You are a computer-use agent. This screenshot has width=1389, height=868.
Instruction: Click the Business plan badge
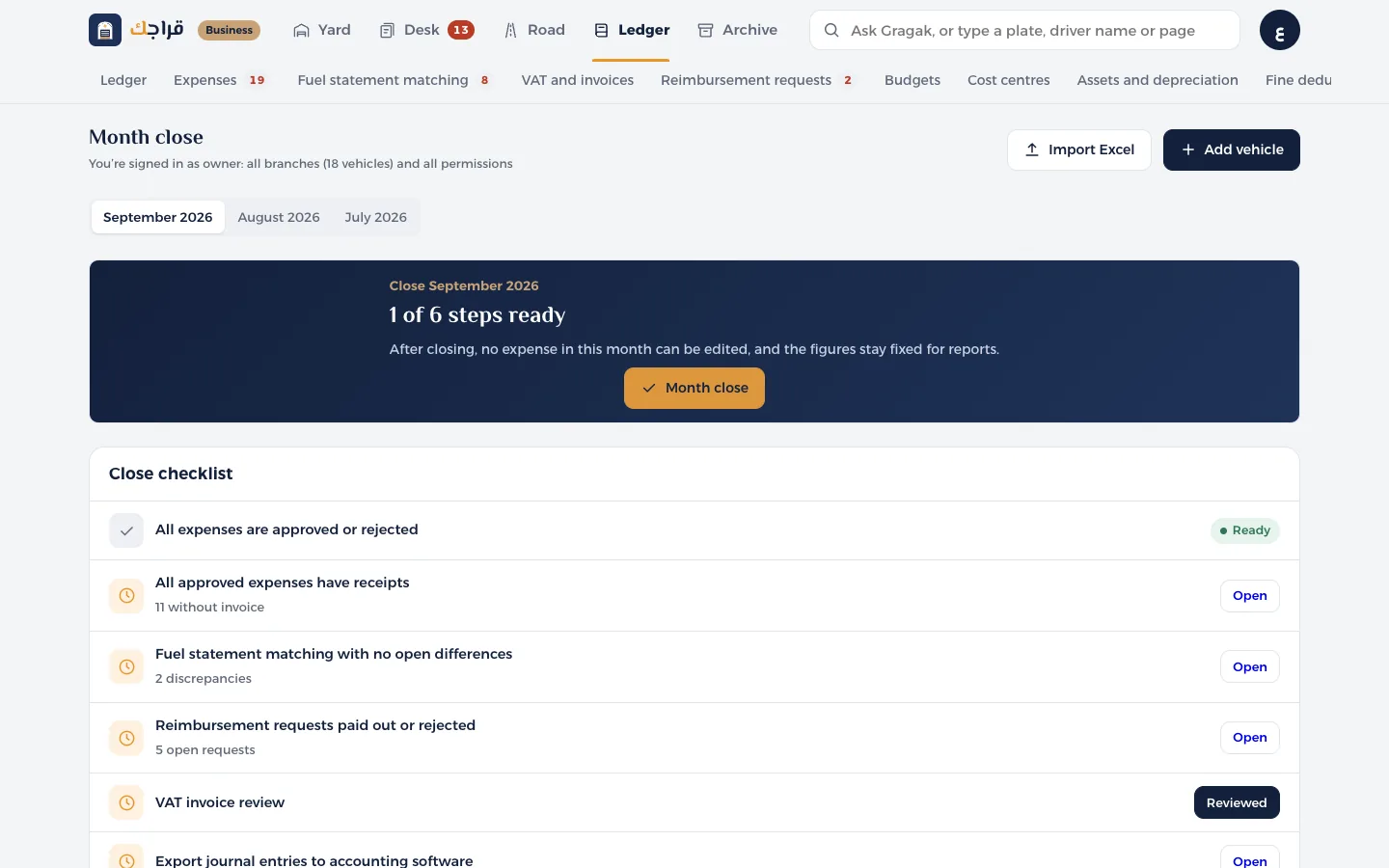[x=229, y=30]
